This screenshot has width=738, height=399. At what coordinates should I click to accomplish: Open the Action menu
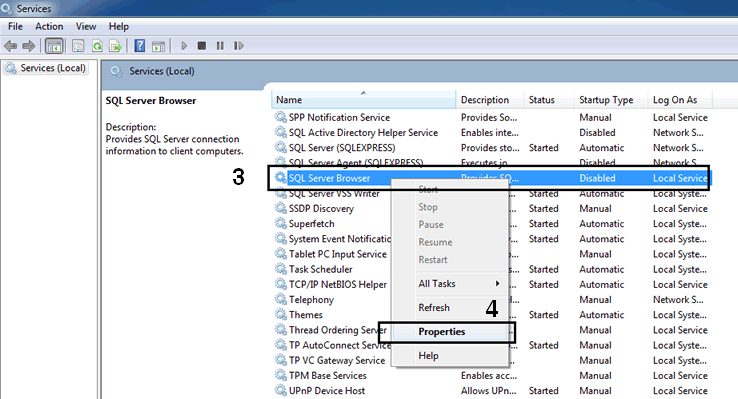49,26
